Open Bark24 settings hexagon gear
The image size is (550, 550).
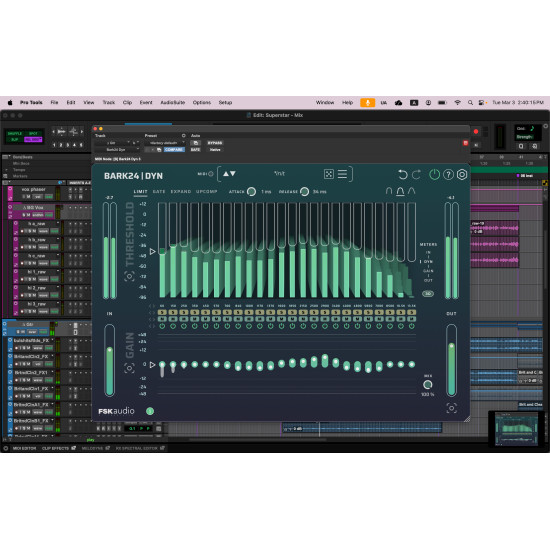pyautogui.click(x=462, y=174)
